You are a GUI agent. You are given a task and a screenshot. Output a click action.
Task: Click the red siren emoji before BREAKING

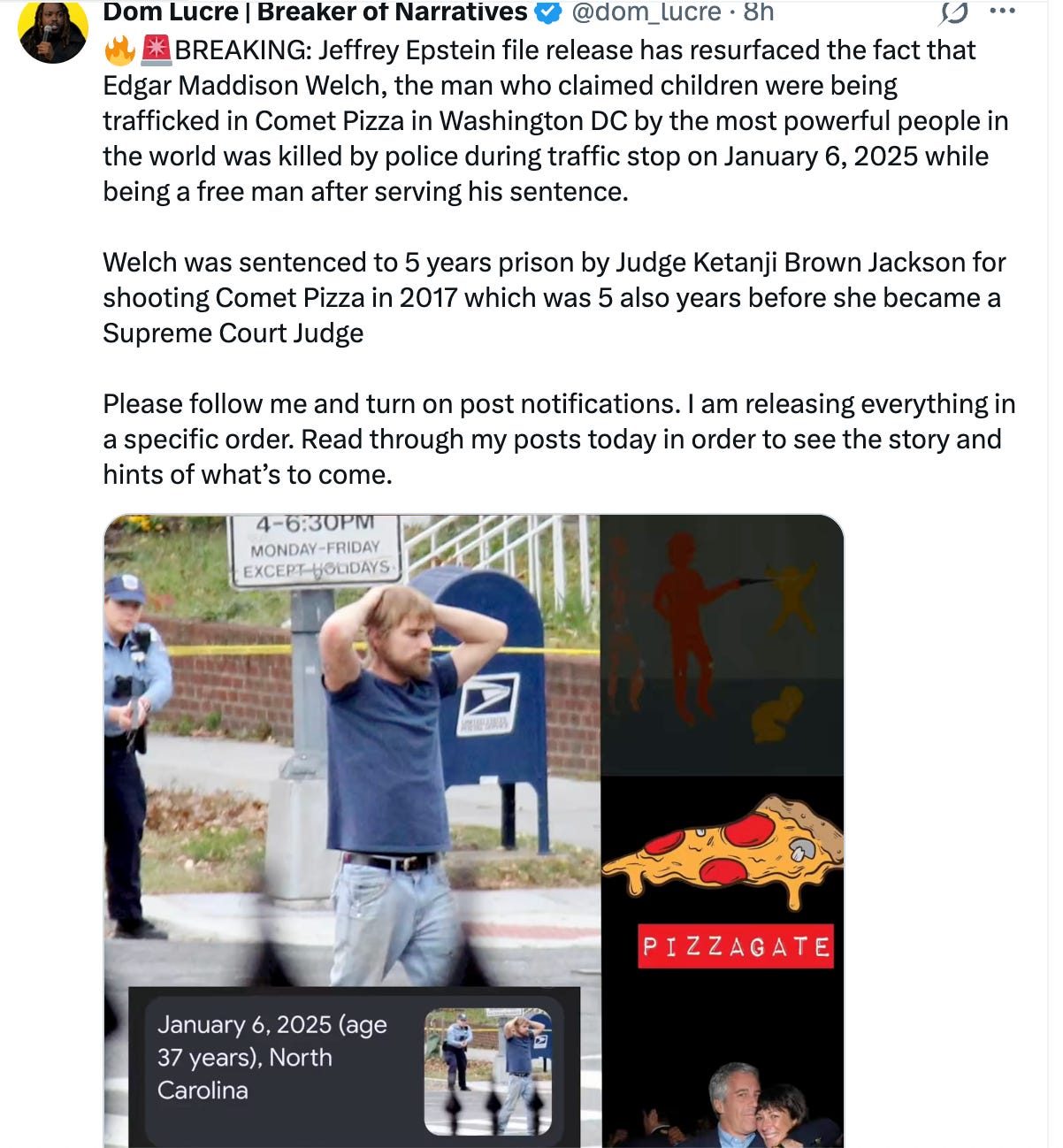(156, 50)
